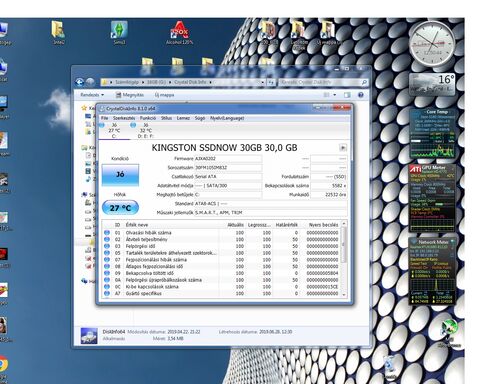
Task: Open the Sims3 desktop shortcut
Action: [x=119, y=33]
